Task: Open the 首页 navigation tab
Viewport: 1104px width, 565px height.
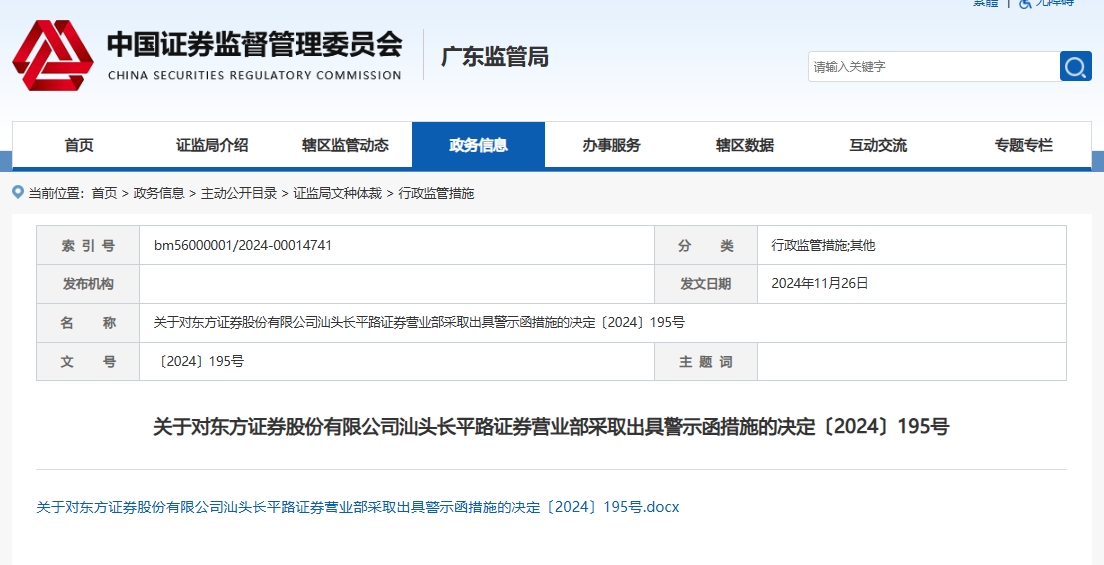Action: click(79, 145)
